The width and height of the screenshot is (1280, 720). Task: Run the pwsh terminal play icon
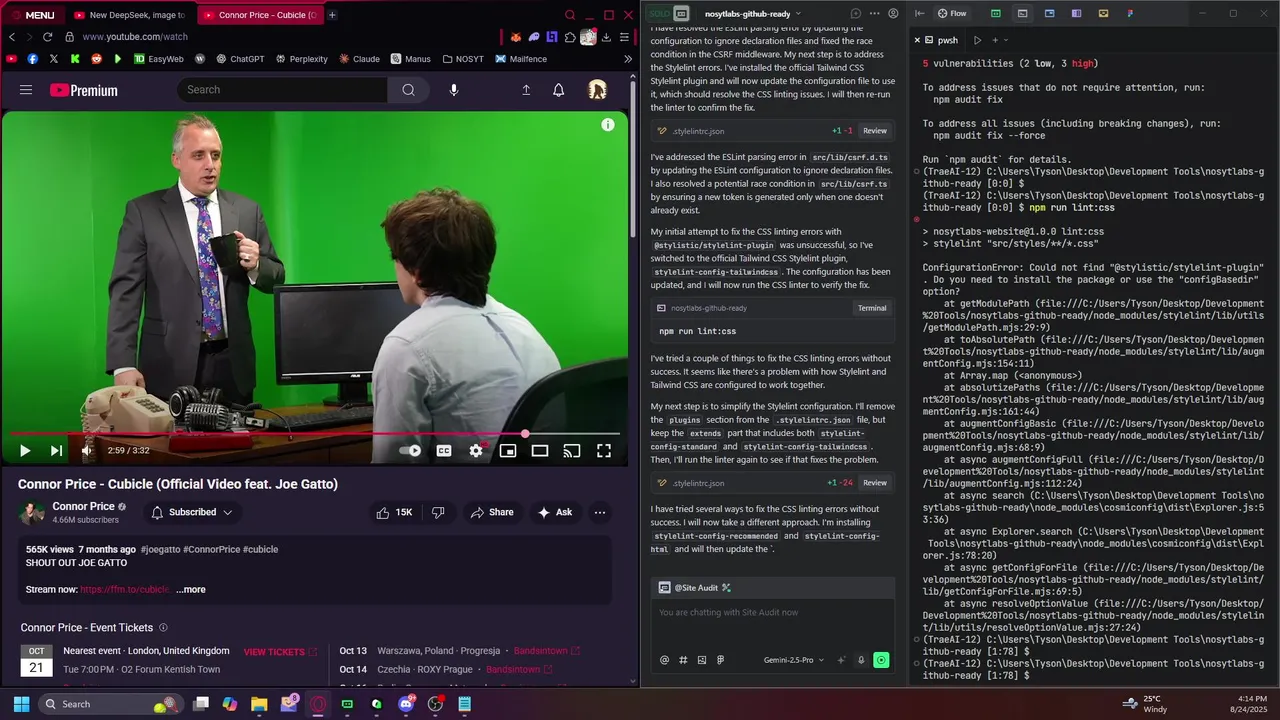(977, 40)
